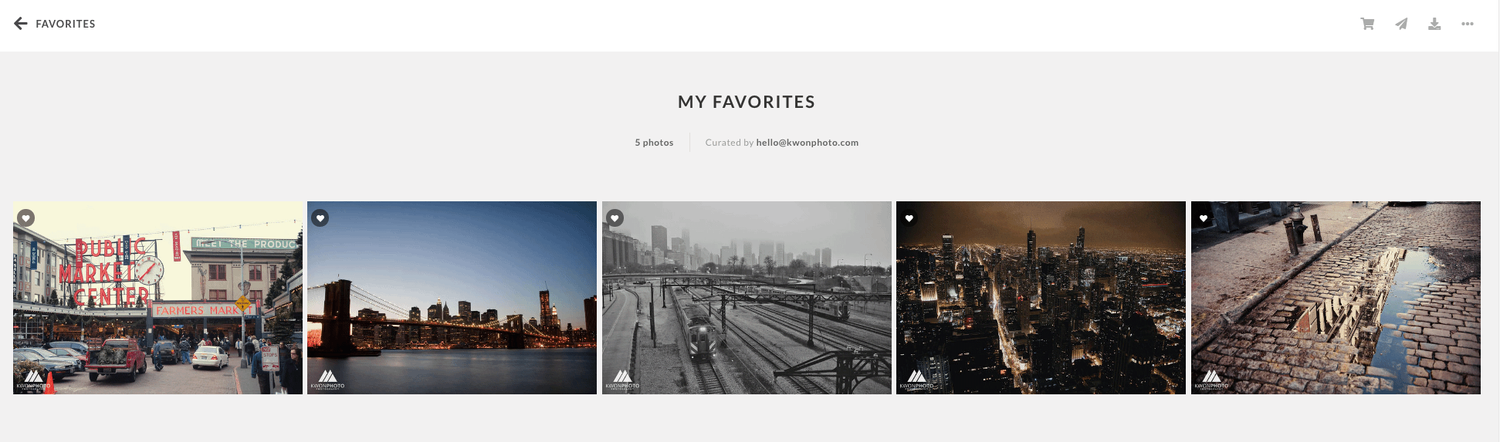This screenshot has height=442, width=1500.
Task: Unfavorite the Public Market Center photo heart
Action: [26, 218]
